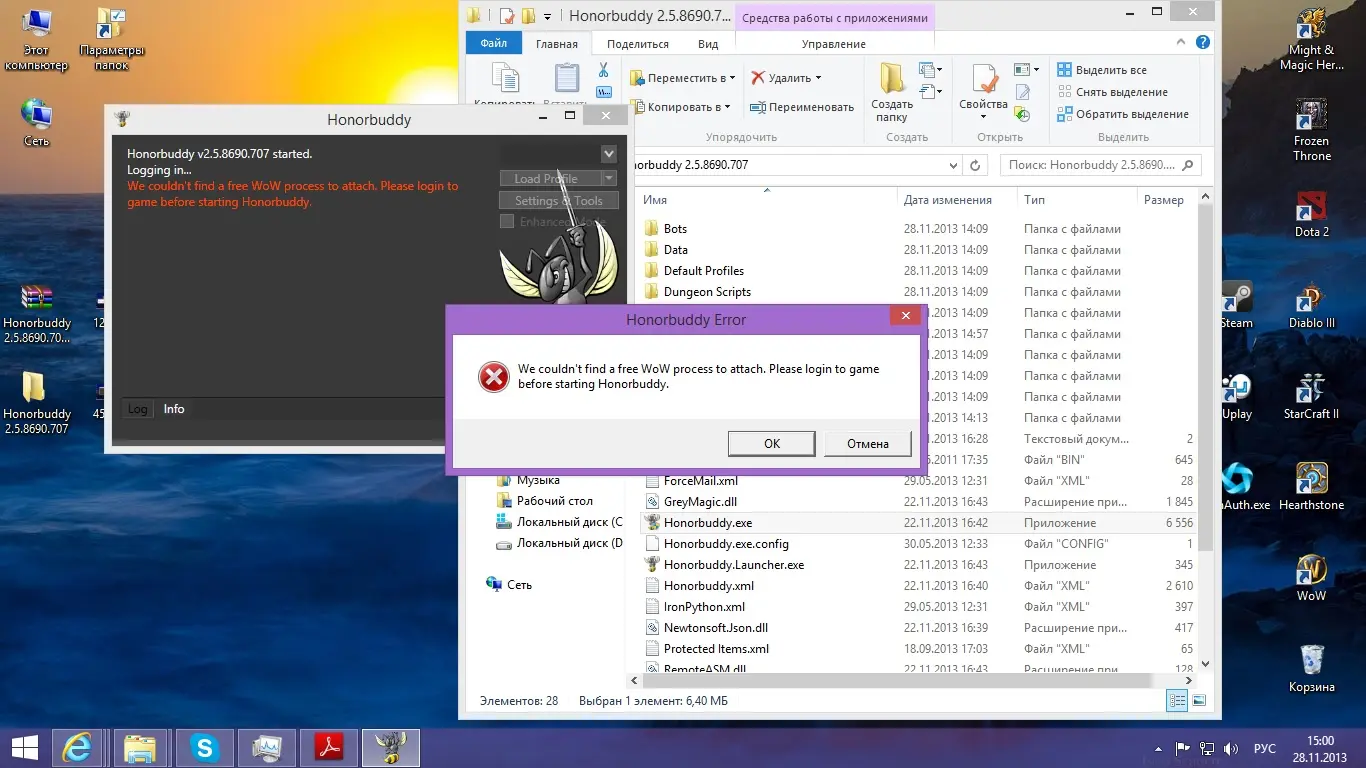Switch Explorer to large icons view button
This screenshot has height=768, width=1366.
[x=1199, y=701]
